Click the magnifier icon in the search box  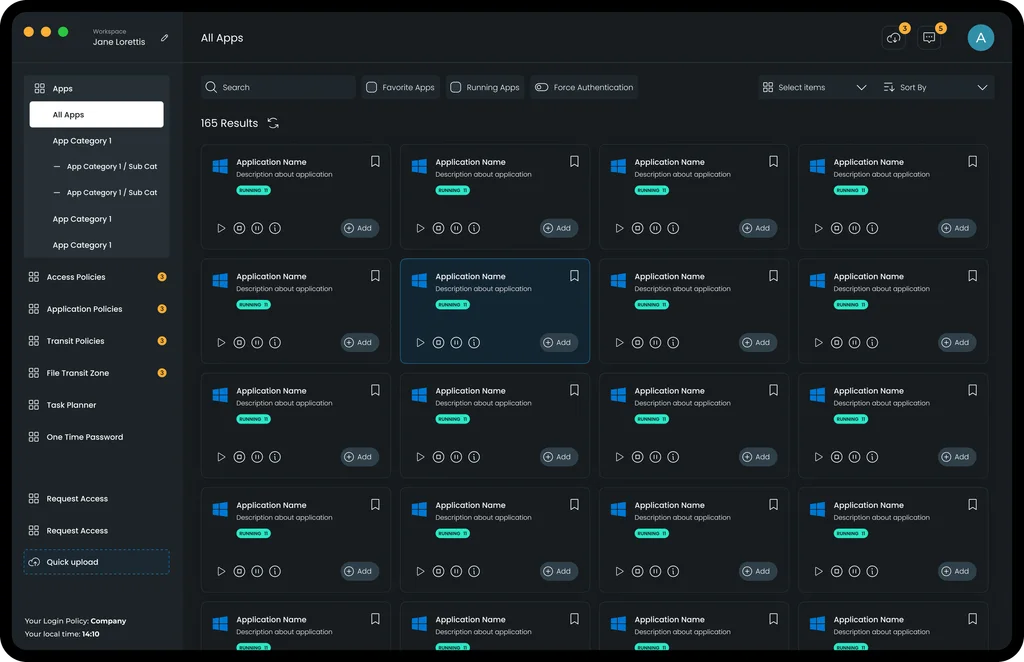coord(211,87)
